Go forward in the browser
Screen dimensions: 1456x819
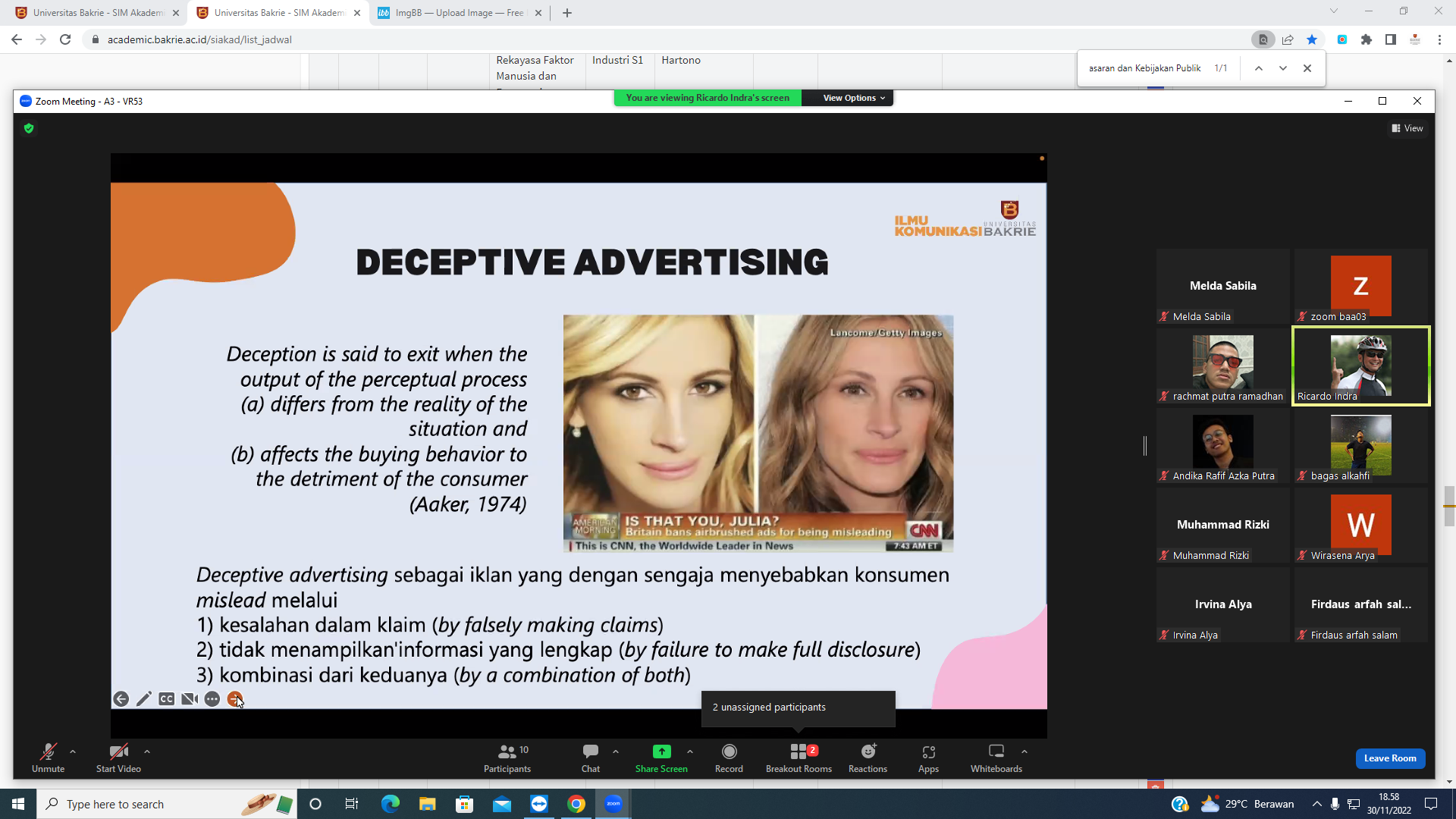click(41, 39)
